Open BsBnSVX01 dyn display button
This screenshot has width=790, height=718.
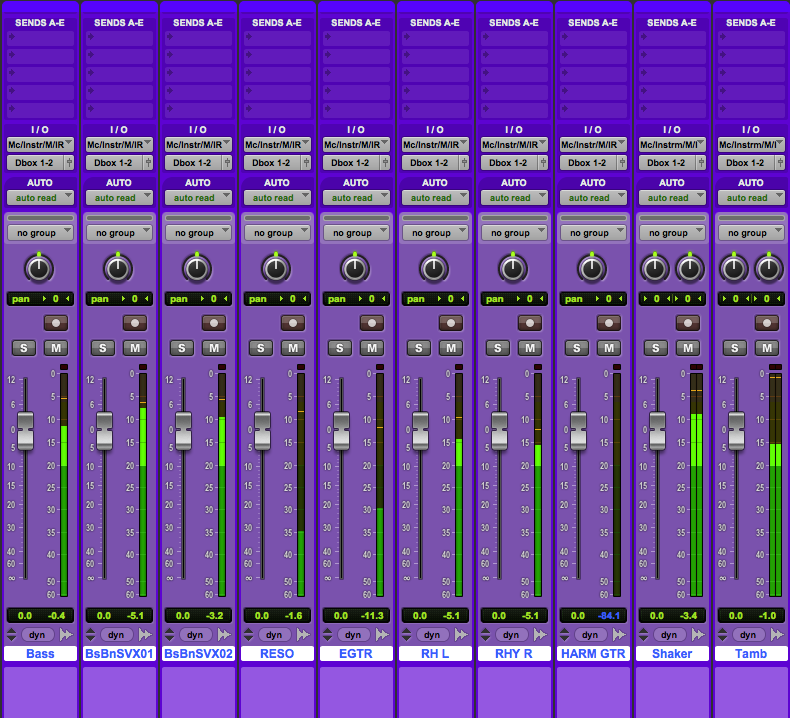(116, 635)
